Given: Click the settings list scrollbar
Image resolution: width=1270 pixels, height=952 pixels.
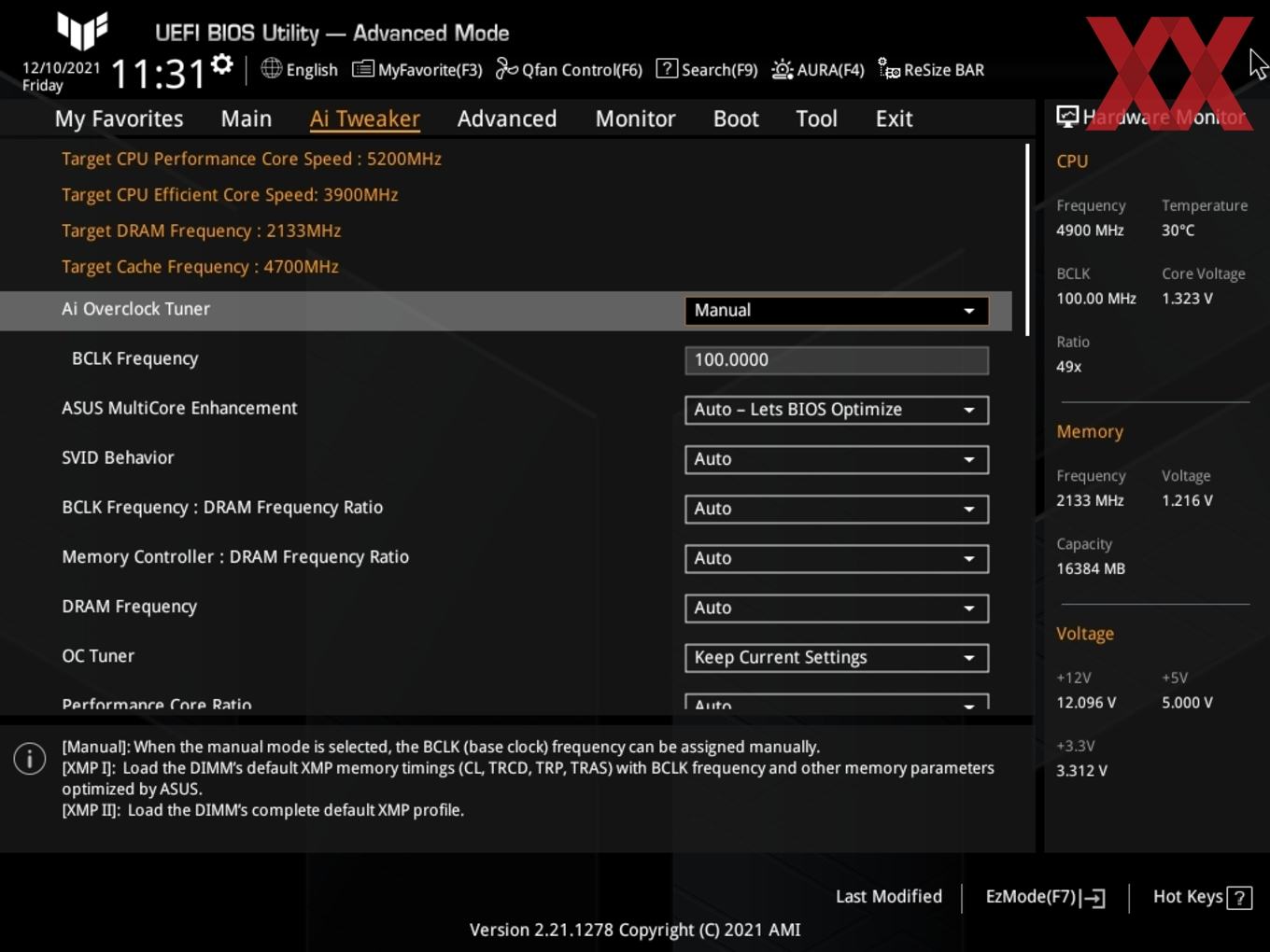Looking at the screenshot, I should point(1027,240).
